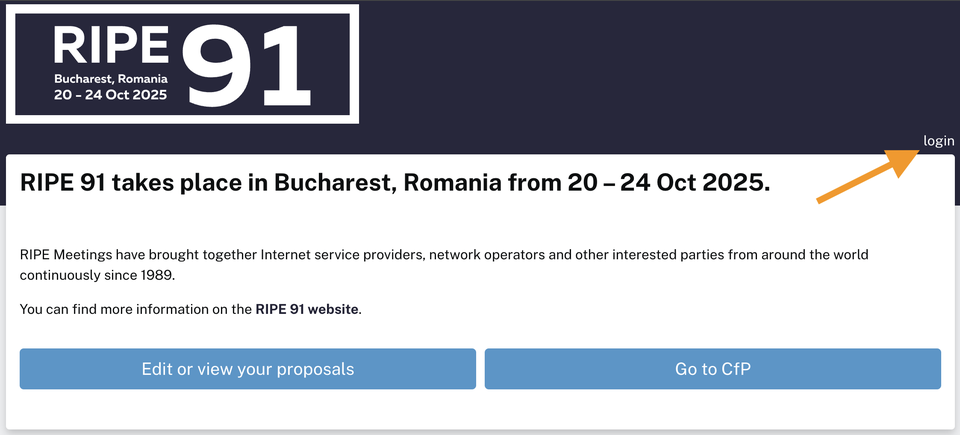Click the RIPE wordmark in the logo
Image resolution: width=960 pixels, height=435 pixels.
pyautogui.click(x=111, y=44)
